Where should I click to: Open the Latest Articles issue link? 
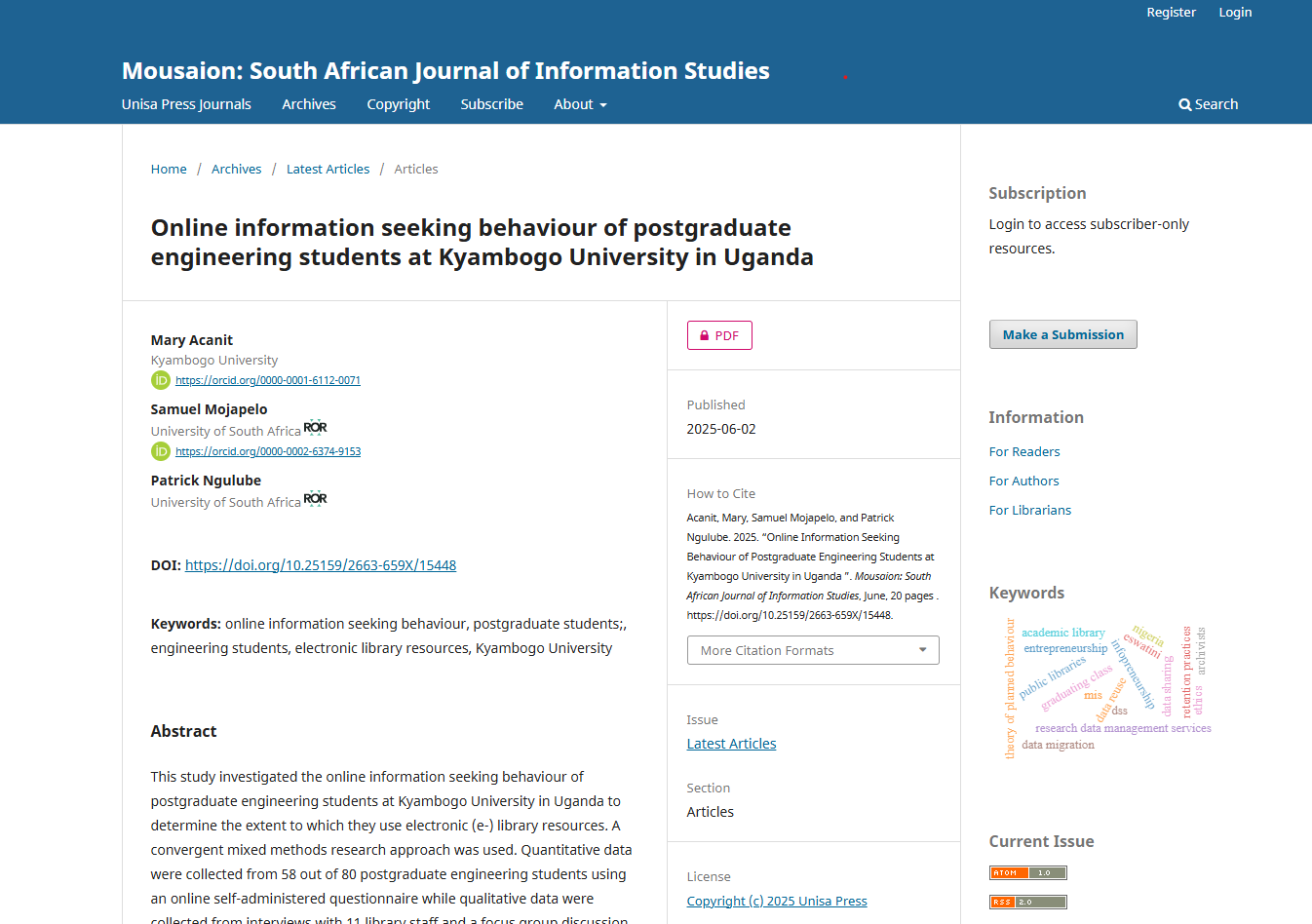pos(731,744)
